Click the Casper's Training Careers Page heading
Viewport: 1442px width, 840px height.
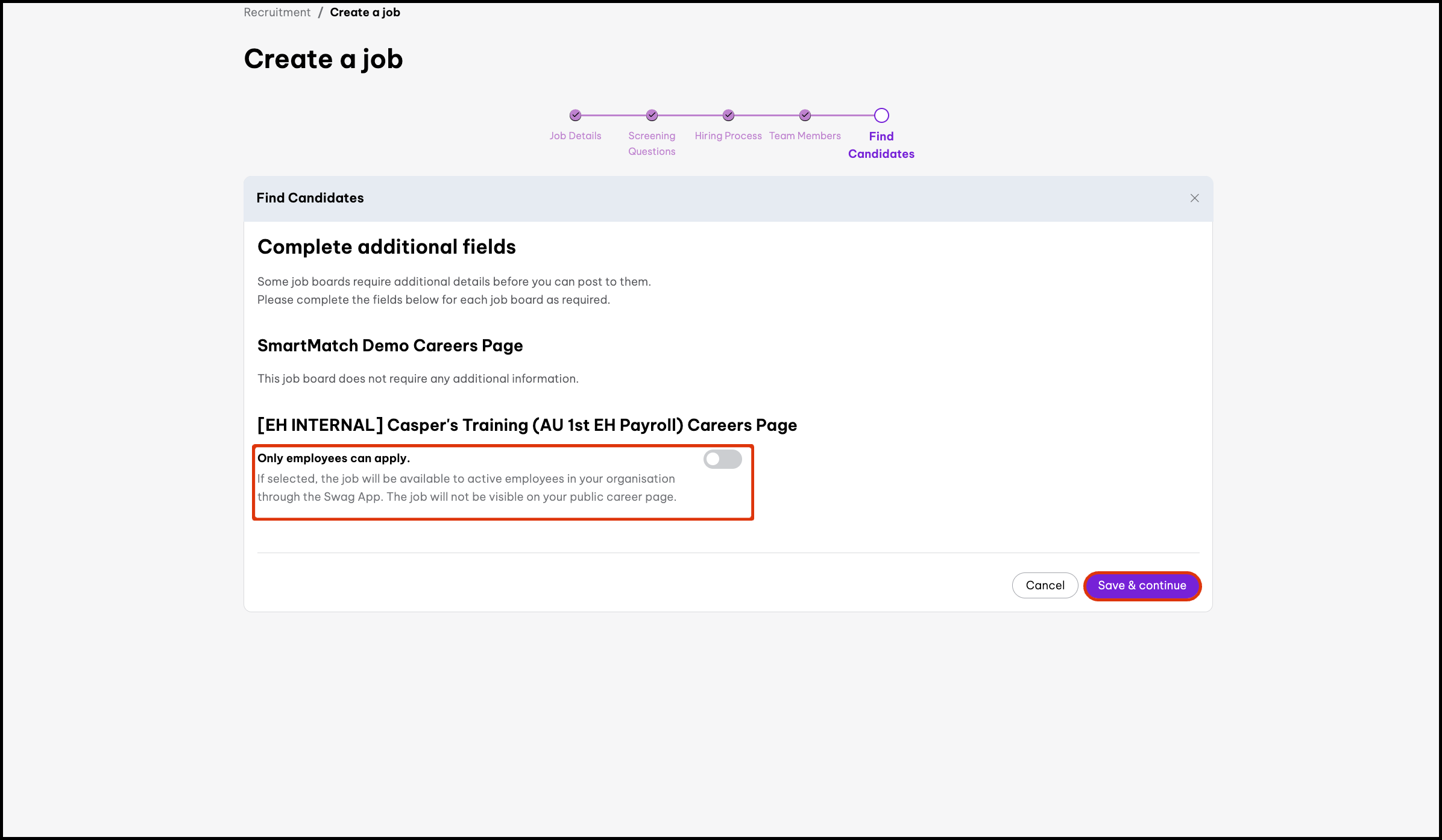coord(527,425)
